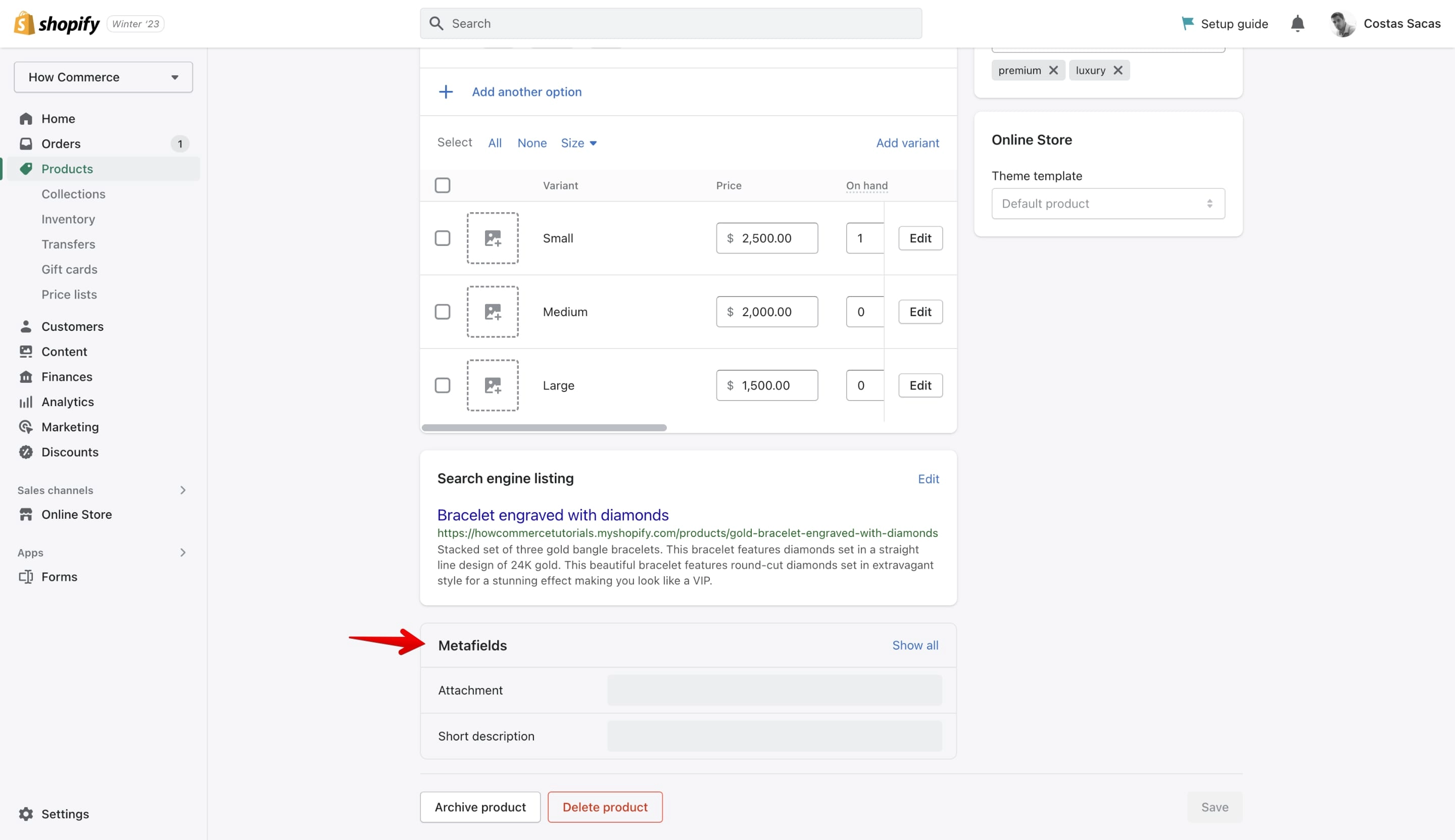Click the Winter '23 badge

(x=135, y=24)
